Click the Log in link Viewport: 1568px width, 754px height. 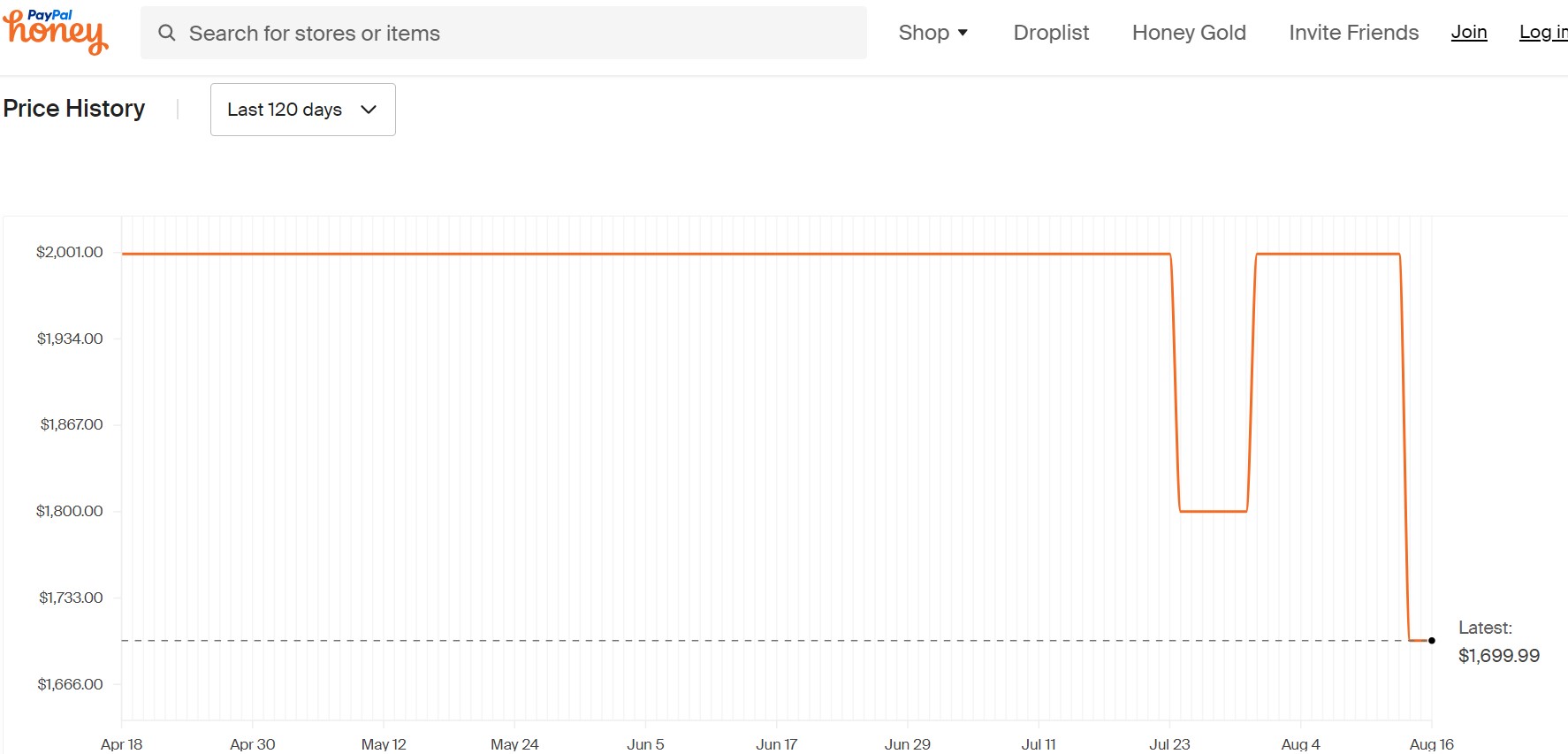click(1543, 33)
